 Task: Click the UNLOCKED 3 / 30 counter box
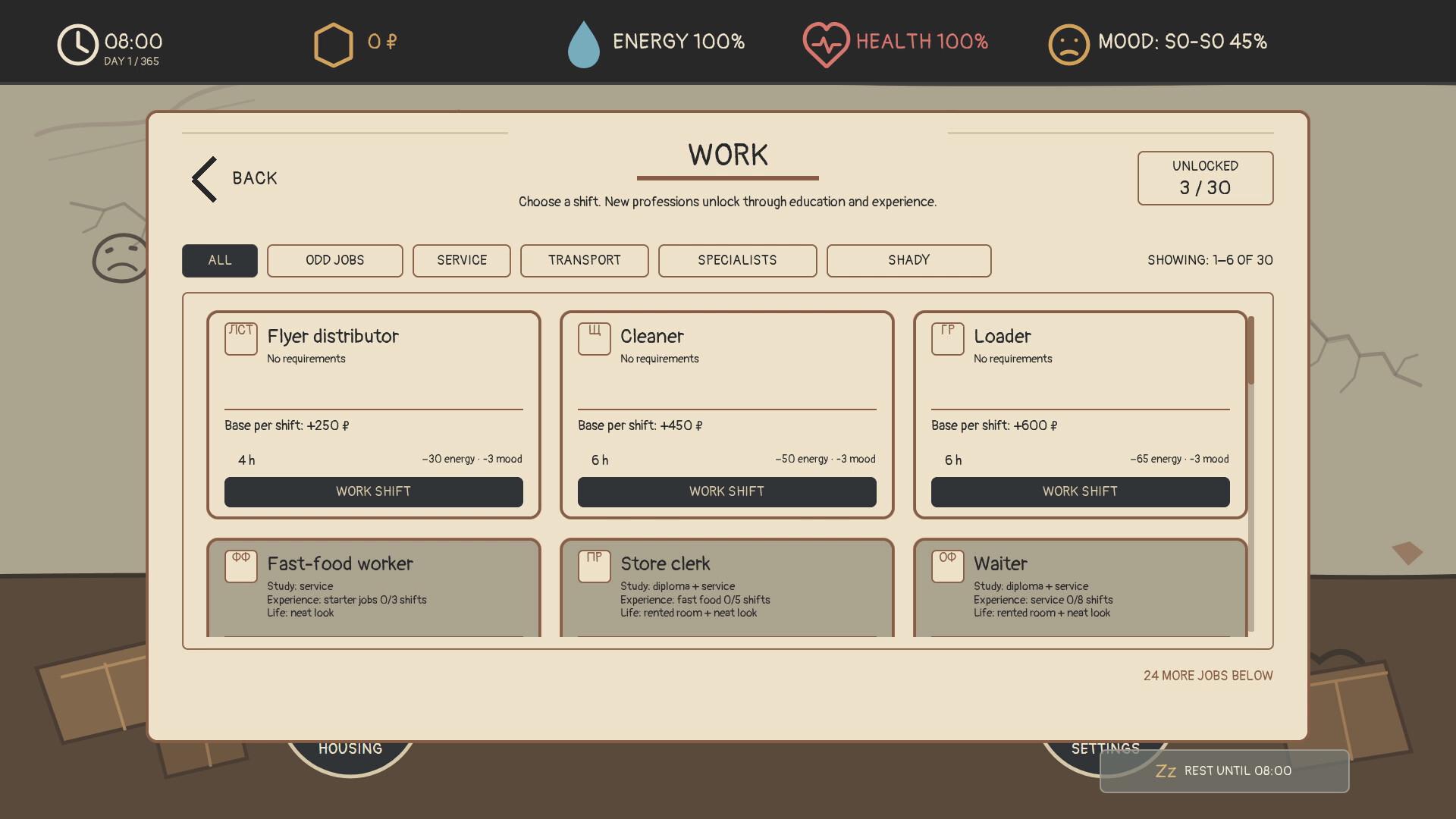click(x=1206, y=178)
